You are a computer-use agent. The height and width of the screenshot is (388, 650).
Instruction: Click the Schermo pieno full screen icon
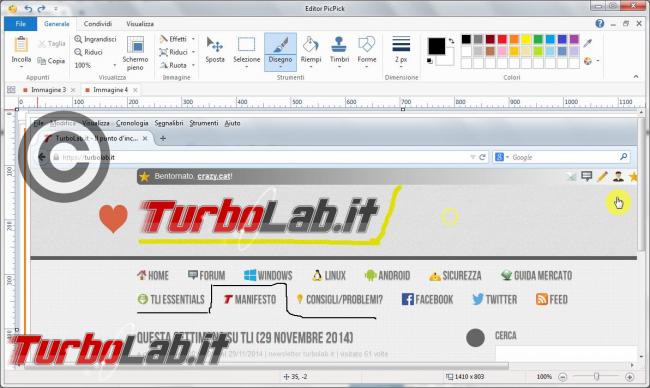135,45
